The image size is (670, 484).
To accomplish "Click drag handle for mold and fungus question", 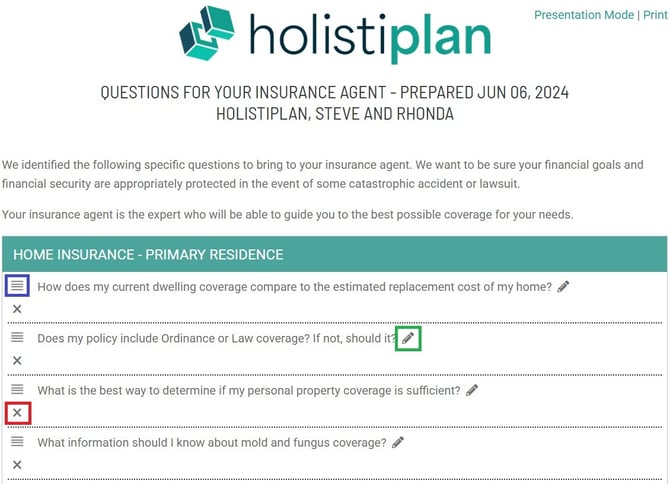I will [x=17, y=442].
